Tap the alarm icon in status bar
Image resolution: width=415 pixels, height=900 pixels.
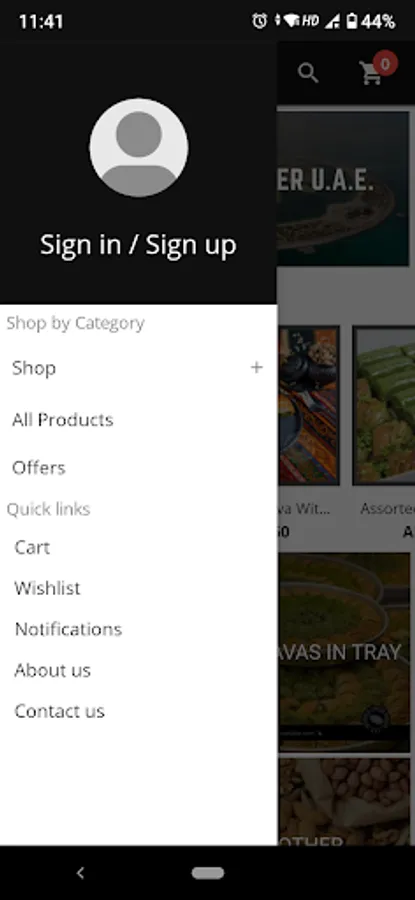pyautogui.click(x=259, y=21)
